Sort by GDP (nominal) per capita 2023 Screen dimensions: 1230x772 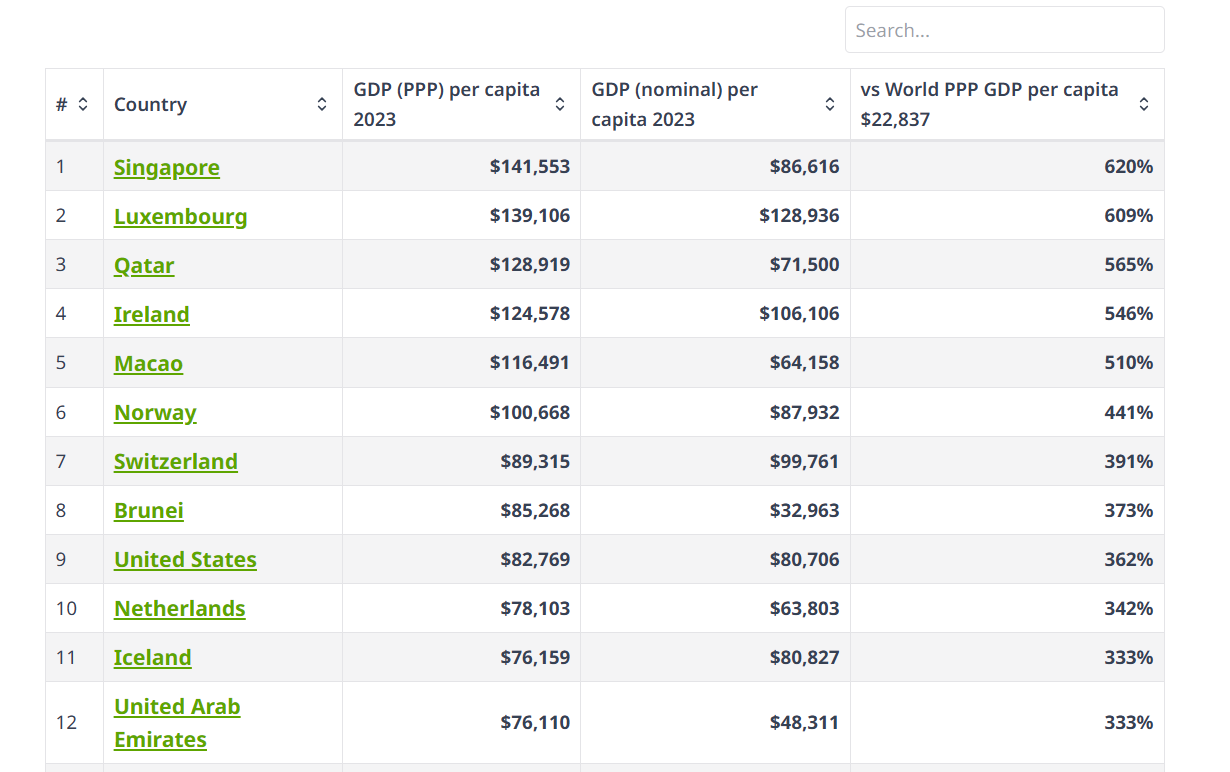tap(830, 104)
